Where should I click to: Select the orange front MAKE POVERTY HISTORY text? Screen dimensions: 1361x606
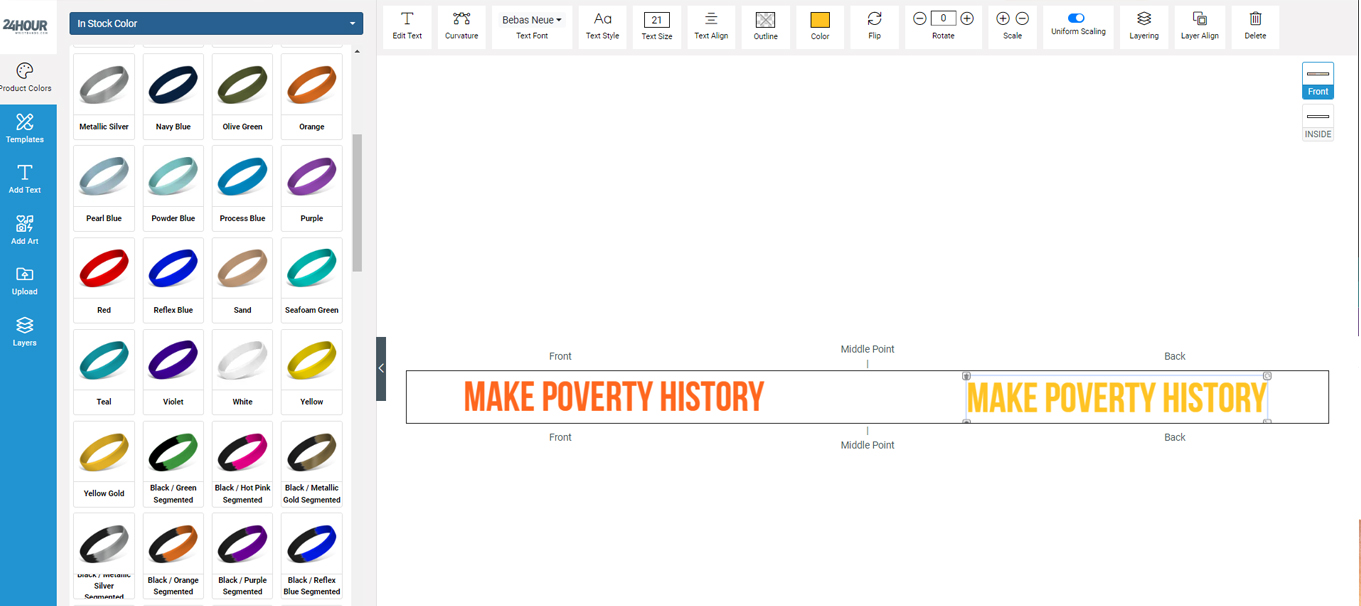click(x=614, y=397)
